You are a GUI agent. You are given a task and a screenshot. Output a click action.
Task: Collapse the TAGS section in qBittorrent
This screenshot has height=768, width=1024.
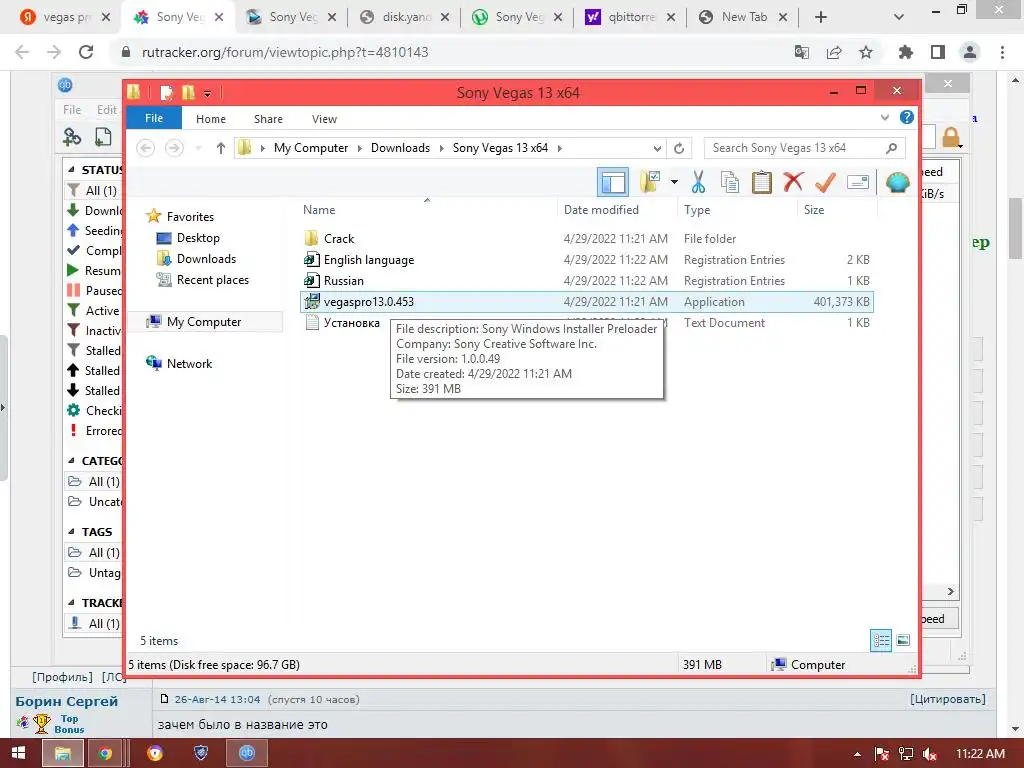[71, 532]
